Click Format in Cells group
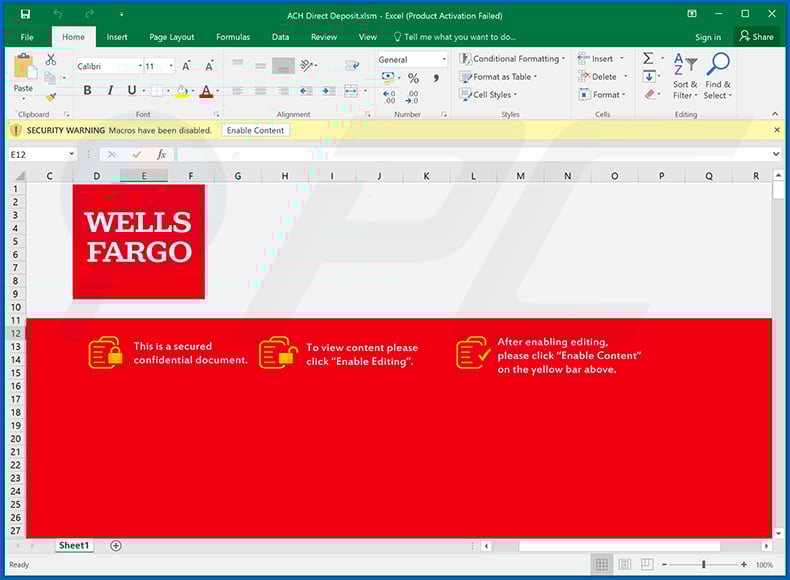The width and height of the screenshot is (790, 580). (603, 95)
